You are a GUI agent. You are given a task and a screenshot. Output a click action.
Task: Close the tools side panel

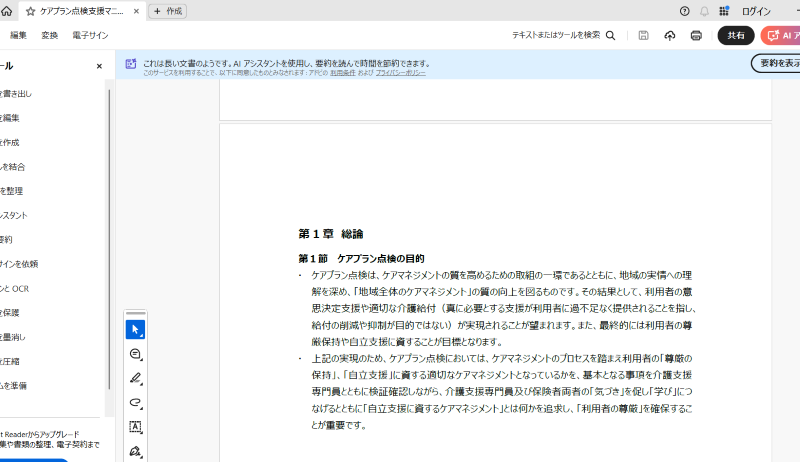point(99,66)
